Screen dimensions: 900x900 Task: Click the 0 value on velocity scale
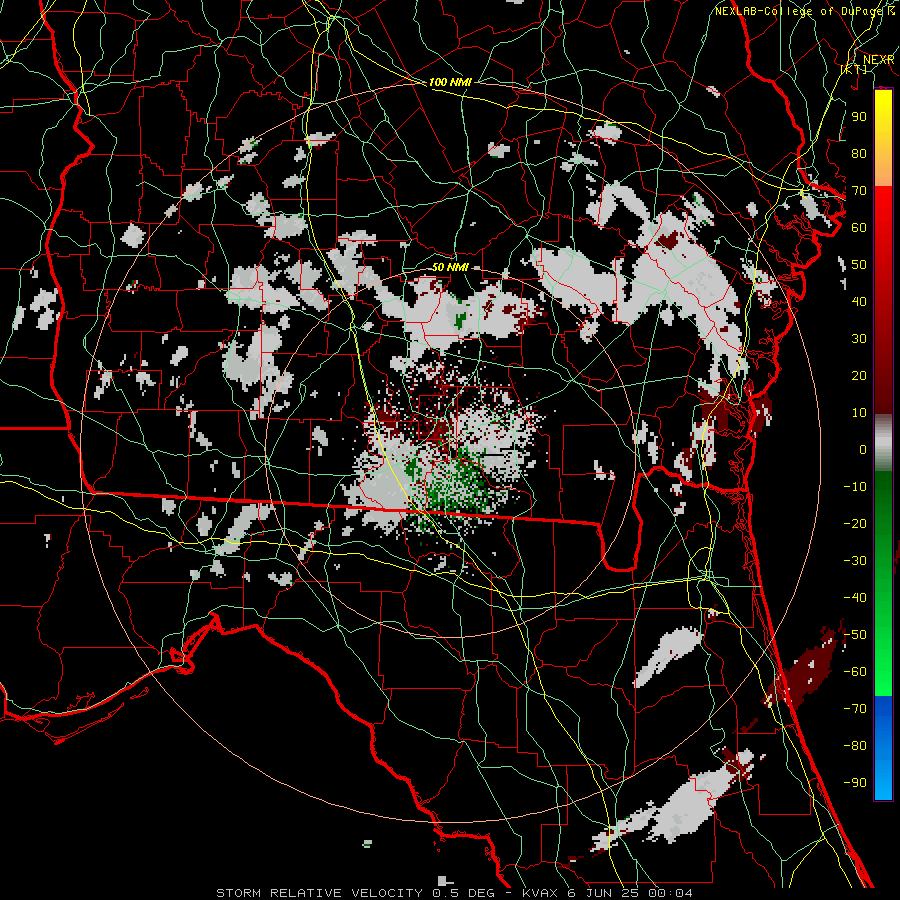[863, 450]
